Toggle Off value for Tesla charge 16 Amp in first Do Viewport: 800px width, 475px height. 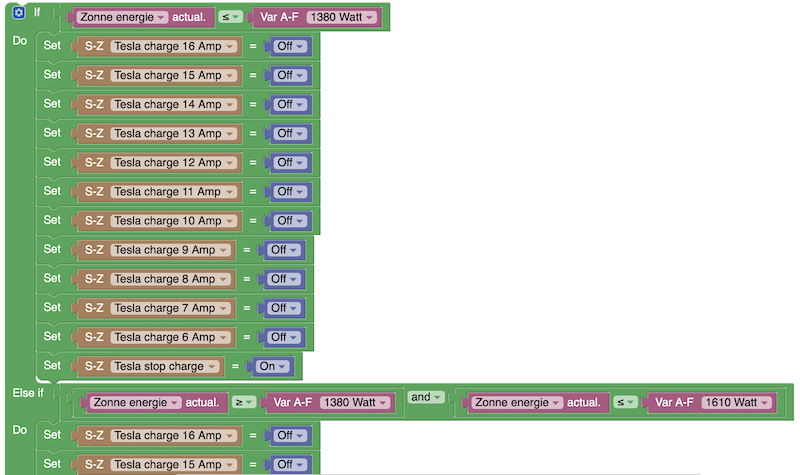(x=290, y=46)
